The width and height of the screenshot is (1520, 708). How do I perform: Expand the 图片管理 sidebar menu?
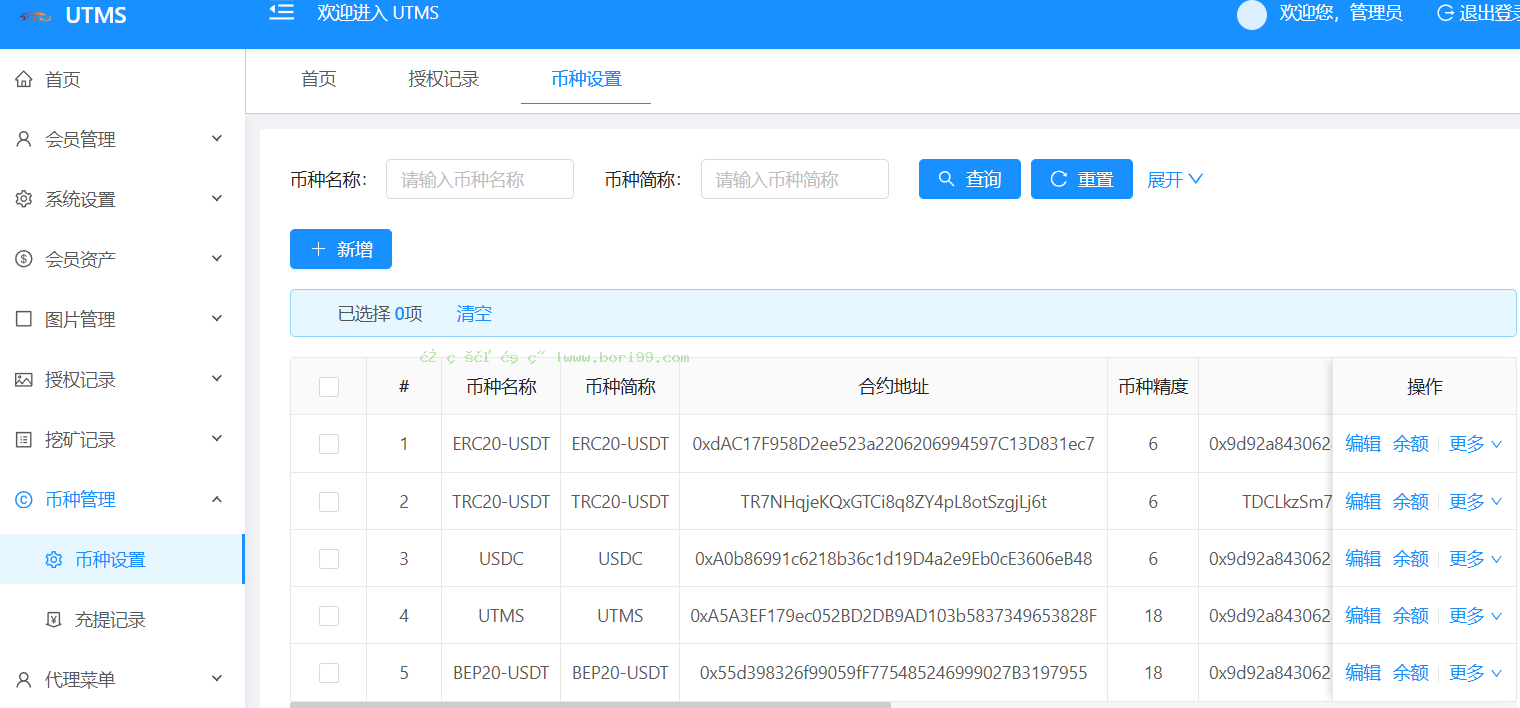point(122,319)
